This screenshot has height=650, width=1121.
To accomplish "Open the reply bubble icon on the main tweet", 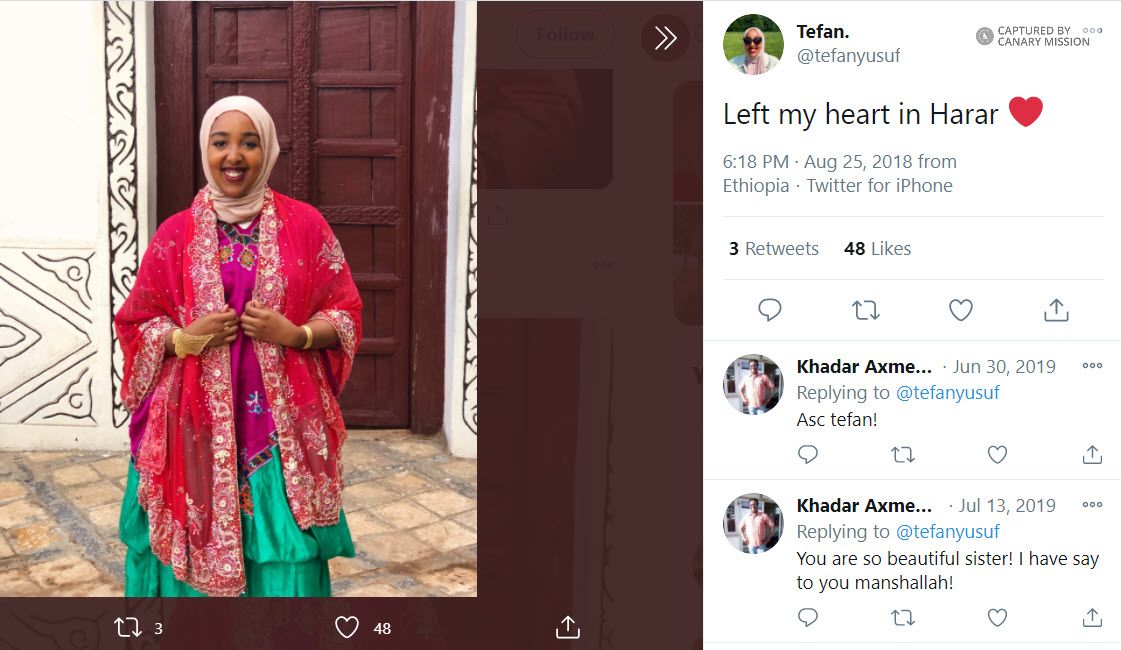I will (770, 310).
